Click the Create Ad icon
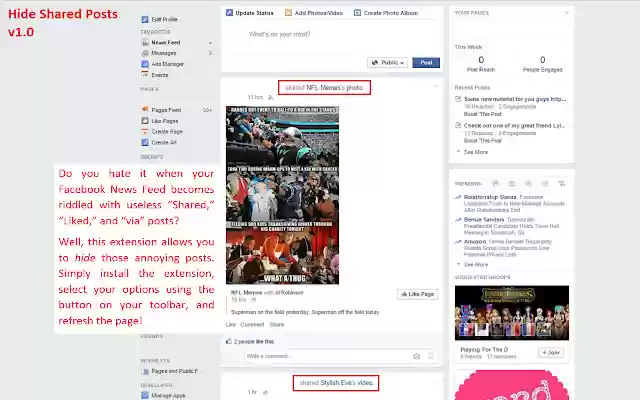The image size is (640, 400). point(144,142)
